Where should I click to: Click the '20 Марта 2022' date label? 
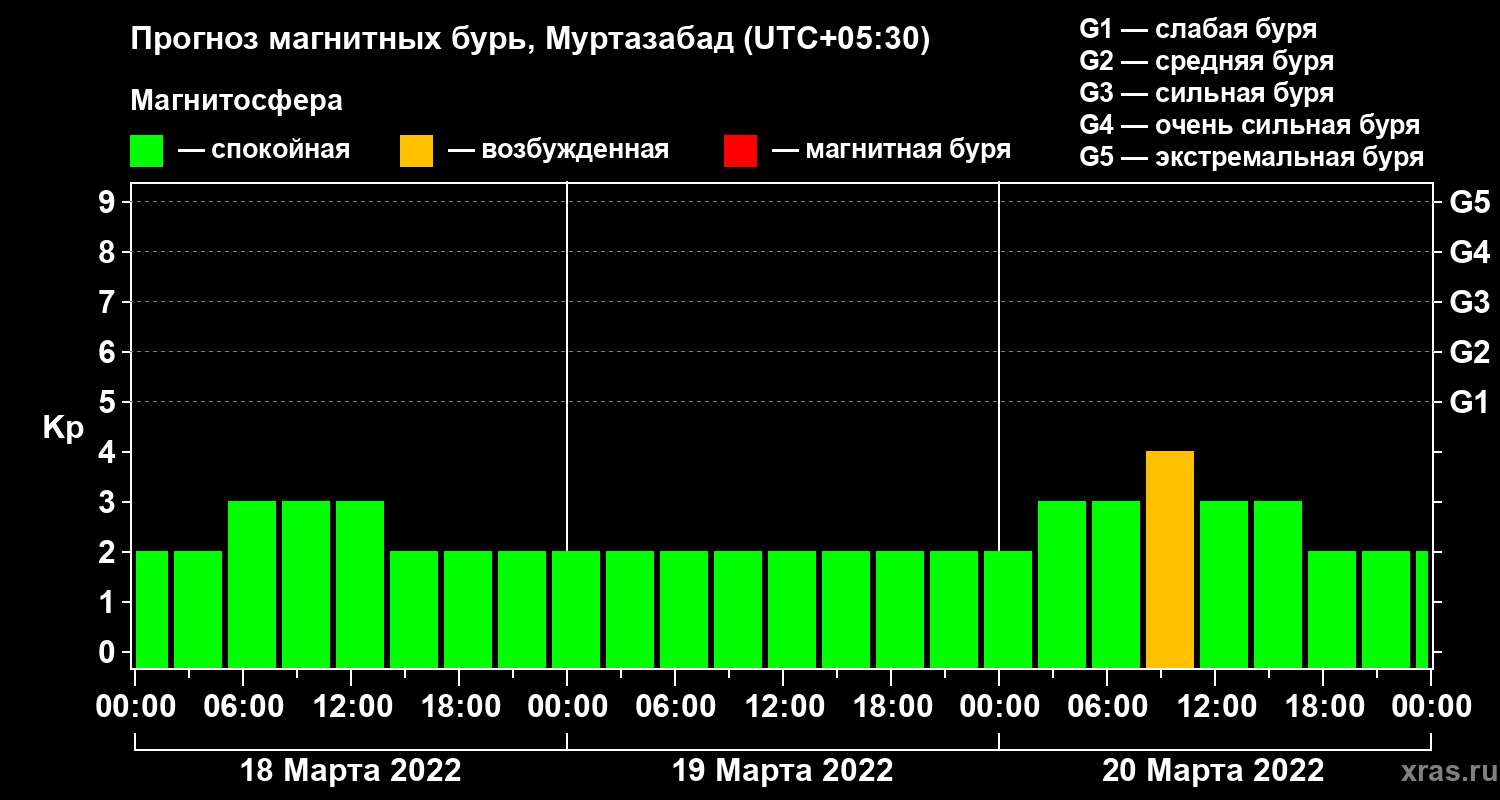[x=1214, y=770]
